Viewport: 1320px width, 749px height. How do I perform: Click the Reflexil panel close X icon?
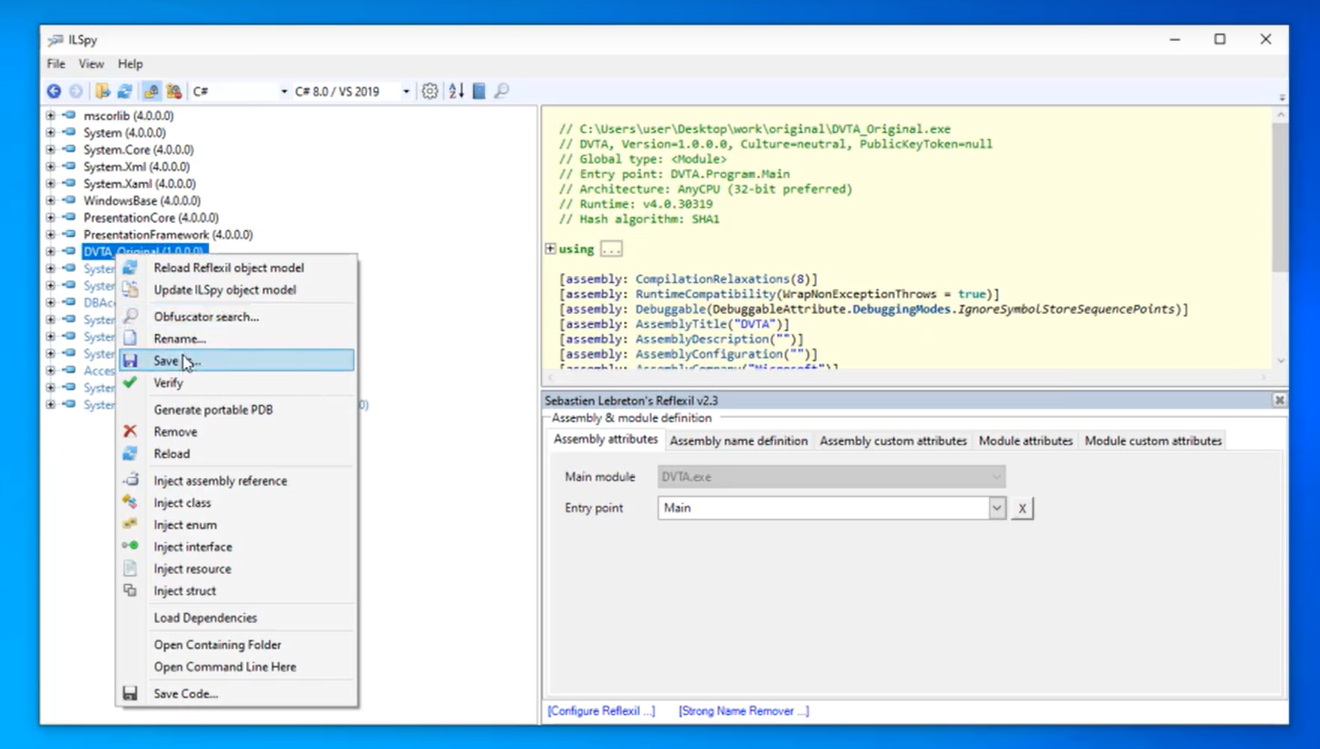[1279, 400]
